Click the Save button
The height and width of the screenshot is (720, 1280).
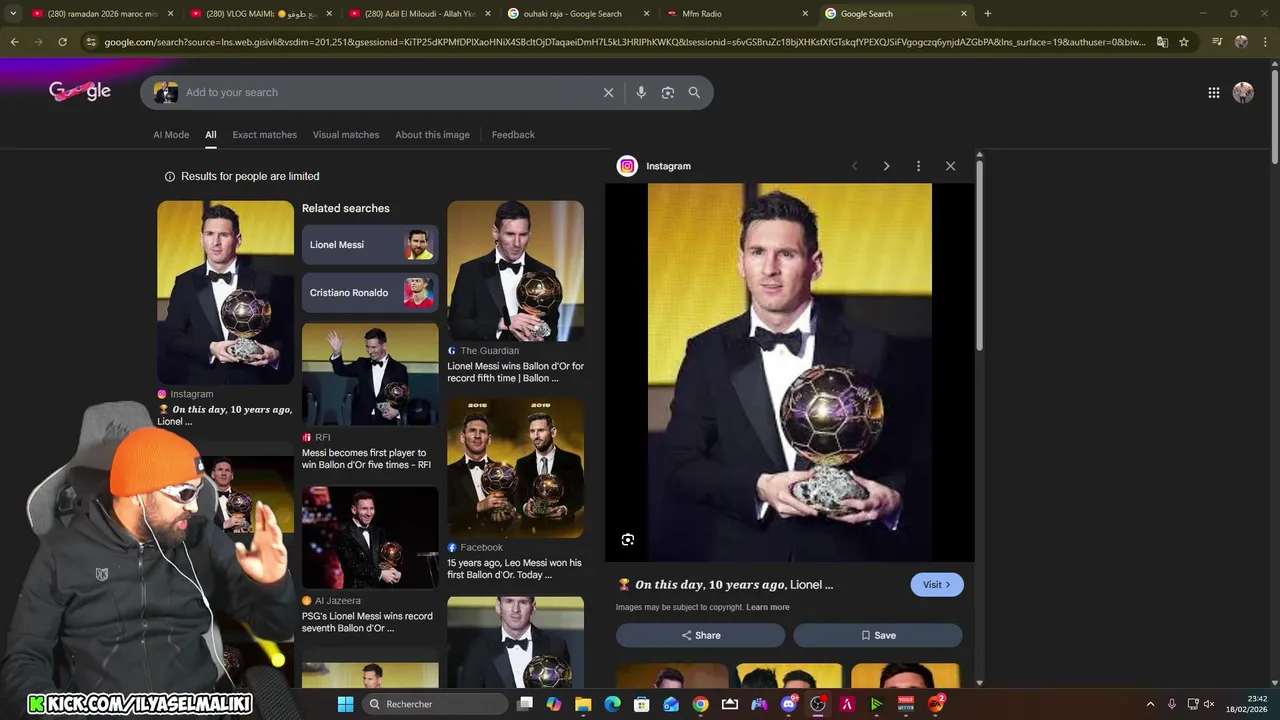(x=878, y=635)
